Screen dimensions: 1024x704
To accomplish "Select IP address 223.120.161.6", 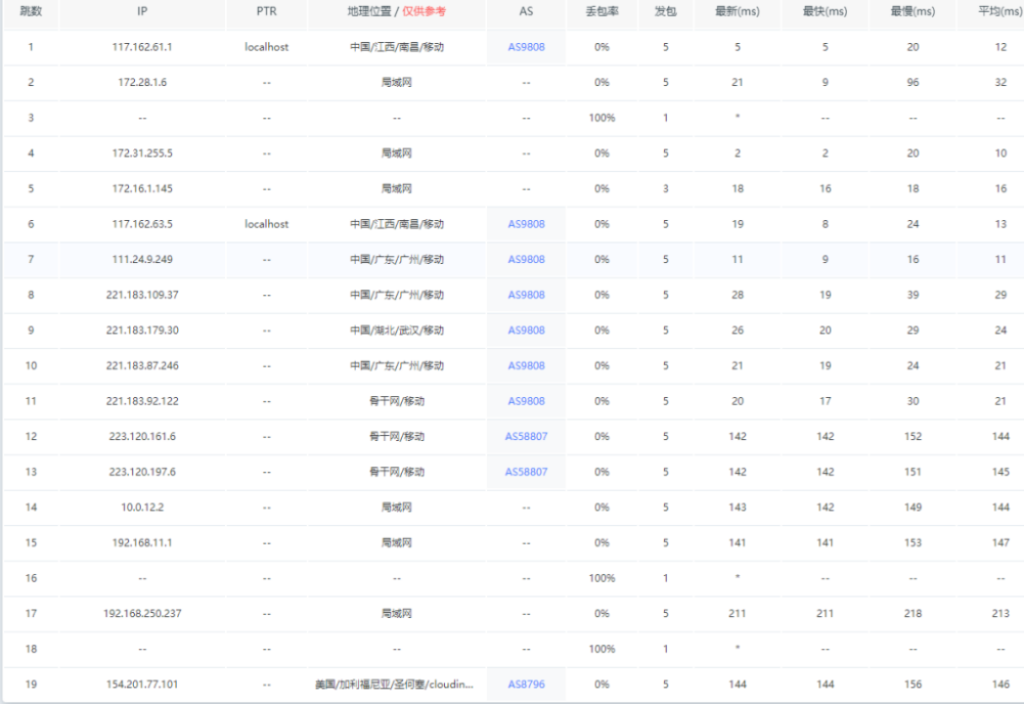I will click(x=142, y=436).
